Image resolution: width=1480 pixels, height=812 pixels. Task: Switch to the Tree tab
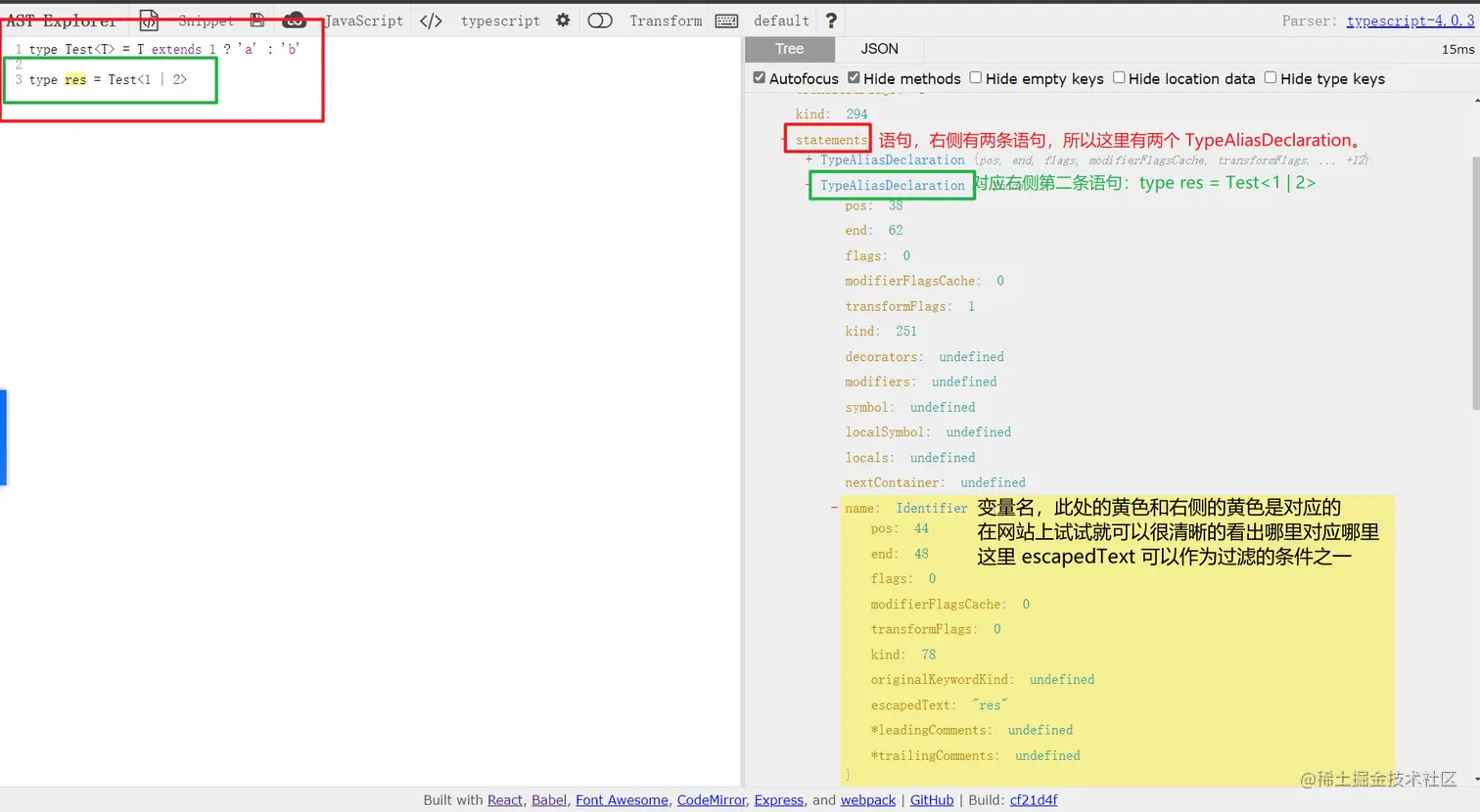pyautogui.click(x=789, y=49)
